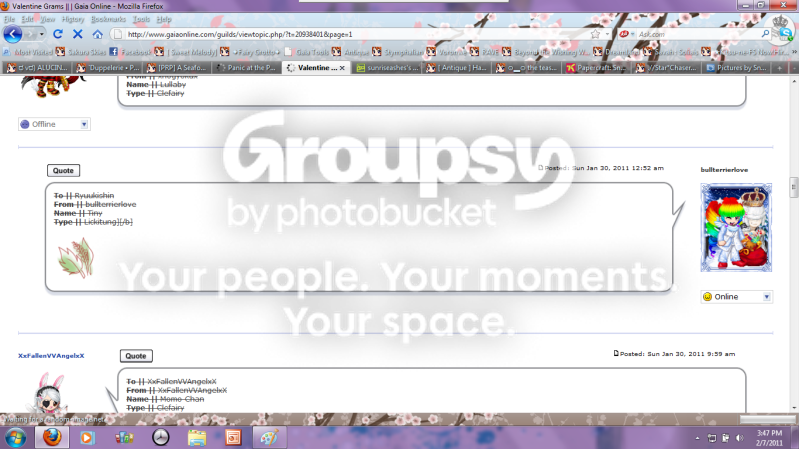This screenshot has width=799, height=449.
Task: Go to home page via house icon
Action: (97, 34)
